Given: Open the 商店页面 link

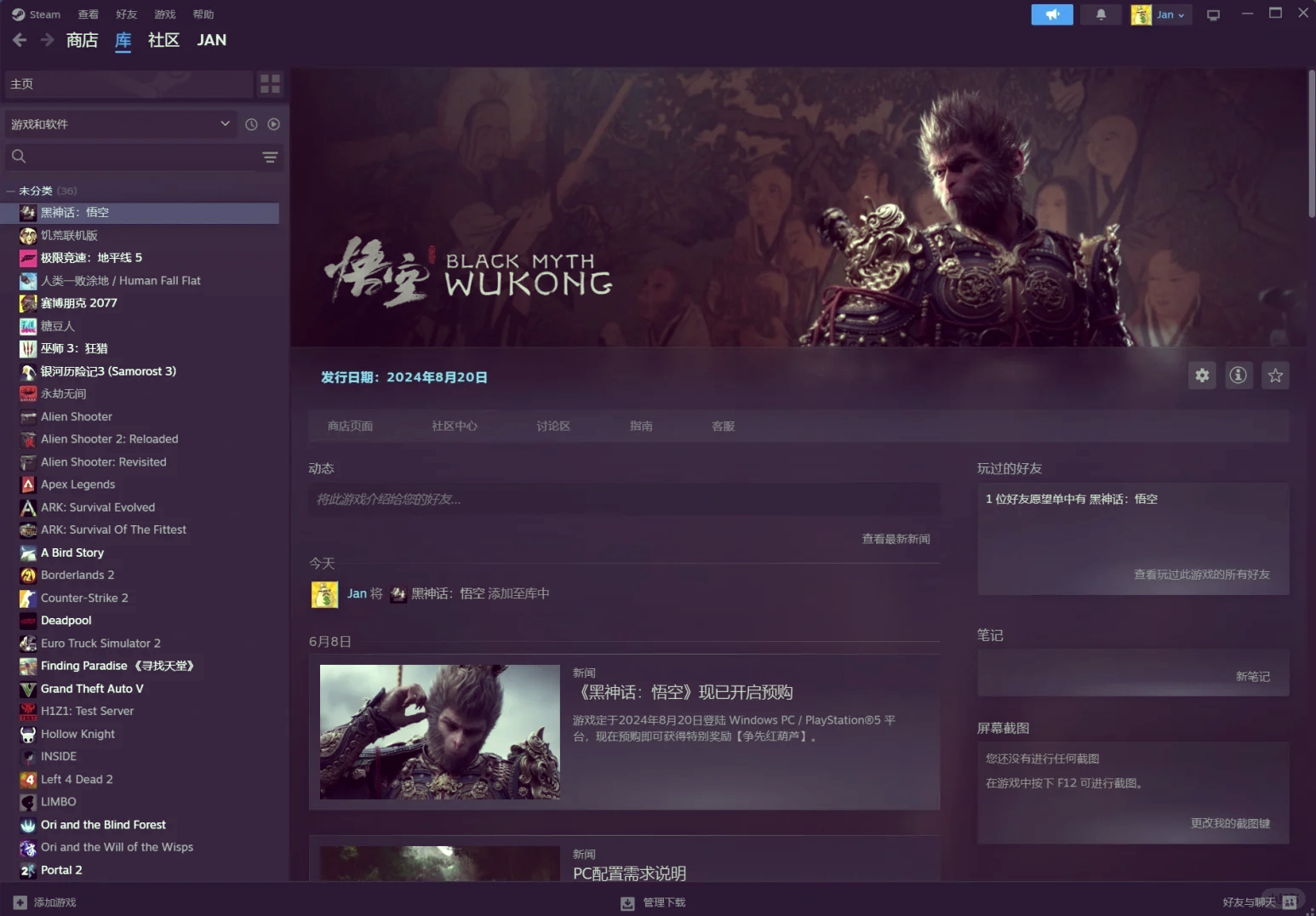Looking at the screenshot, I should pos(351,426).
